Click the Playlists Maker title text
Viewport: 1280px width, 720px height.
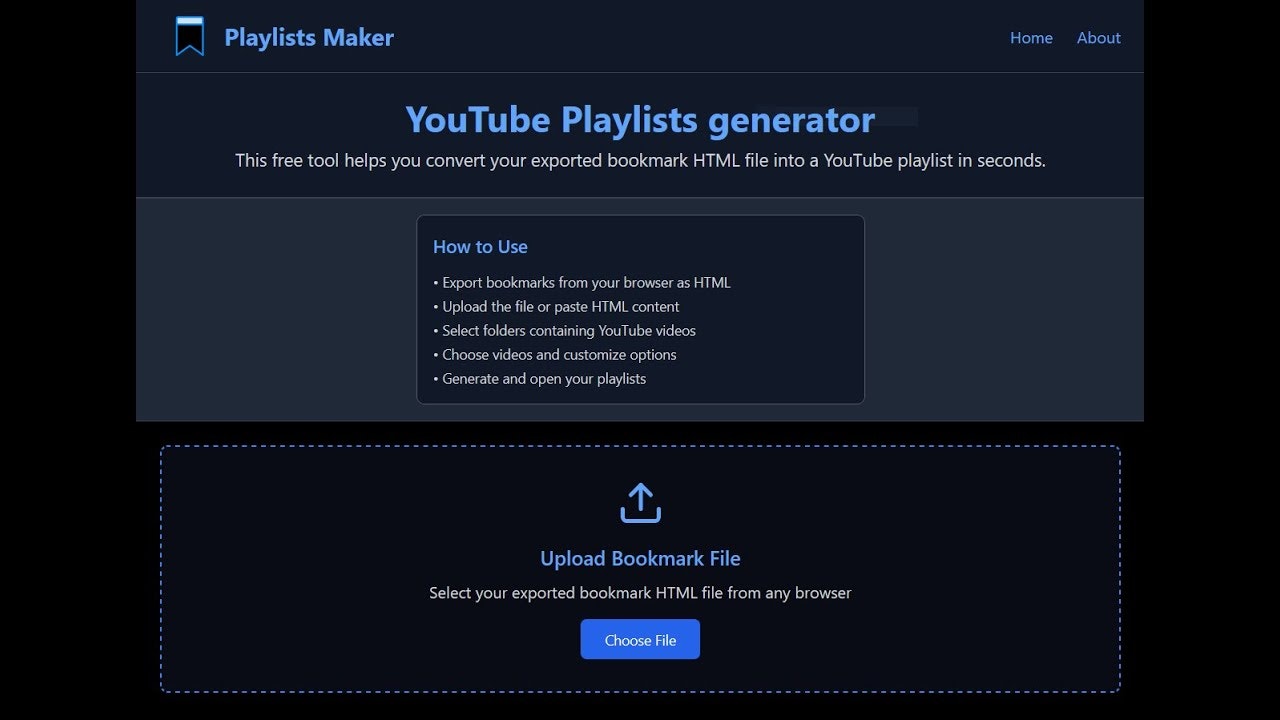click(309, 37)
